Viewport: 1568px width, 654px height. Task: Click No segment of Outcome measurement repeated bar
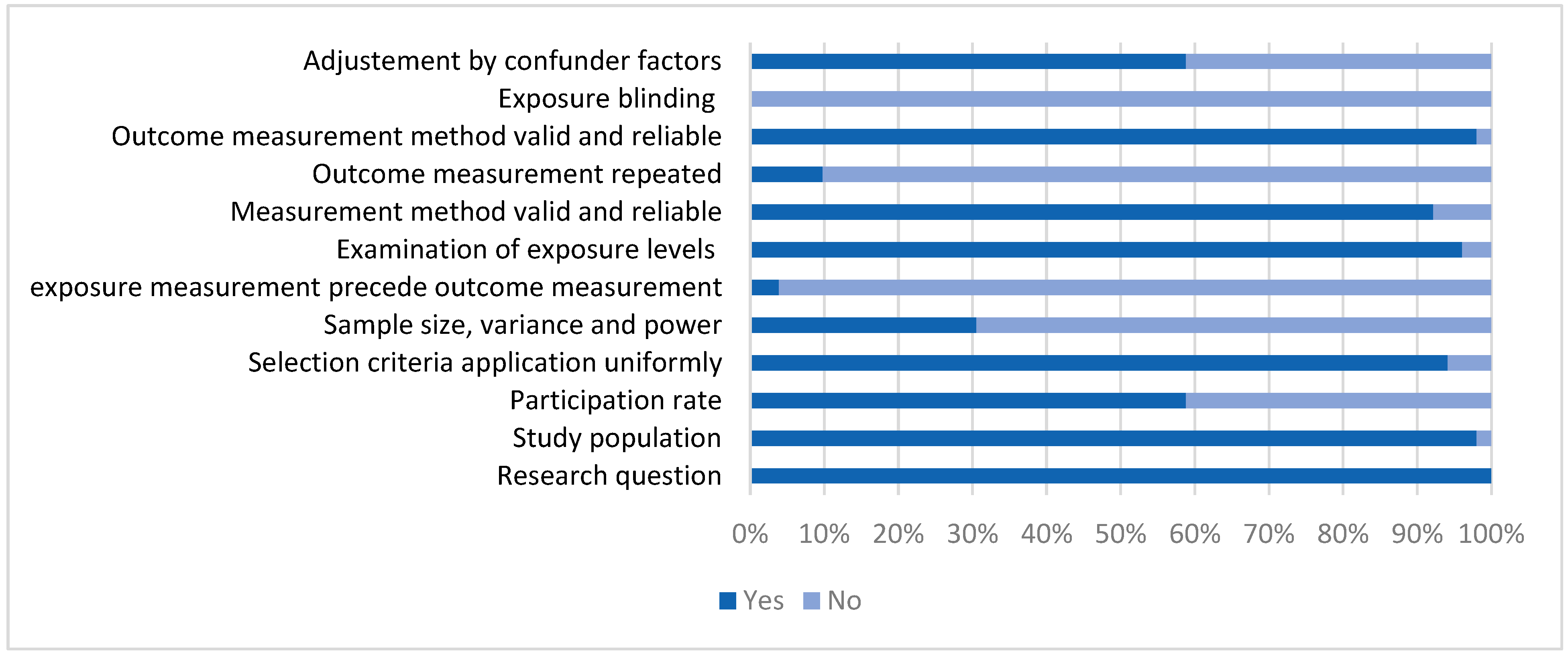[1157, 174]
